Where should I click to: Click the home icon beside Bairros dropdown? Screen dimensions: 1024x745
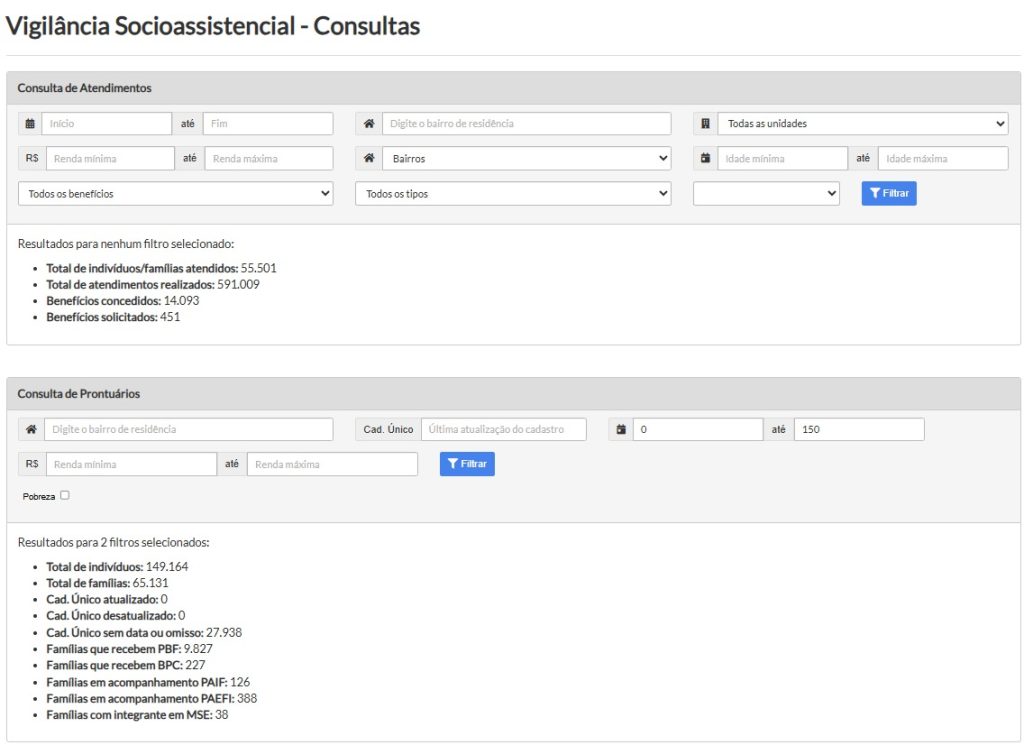[x=369, y=158]
